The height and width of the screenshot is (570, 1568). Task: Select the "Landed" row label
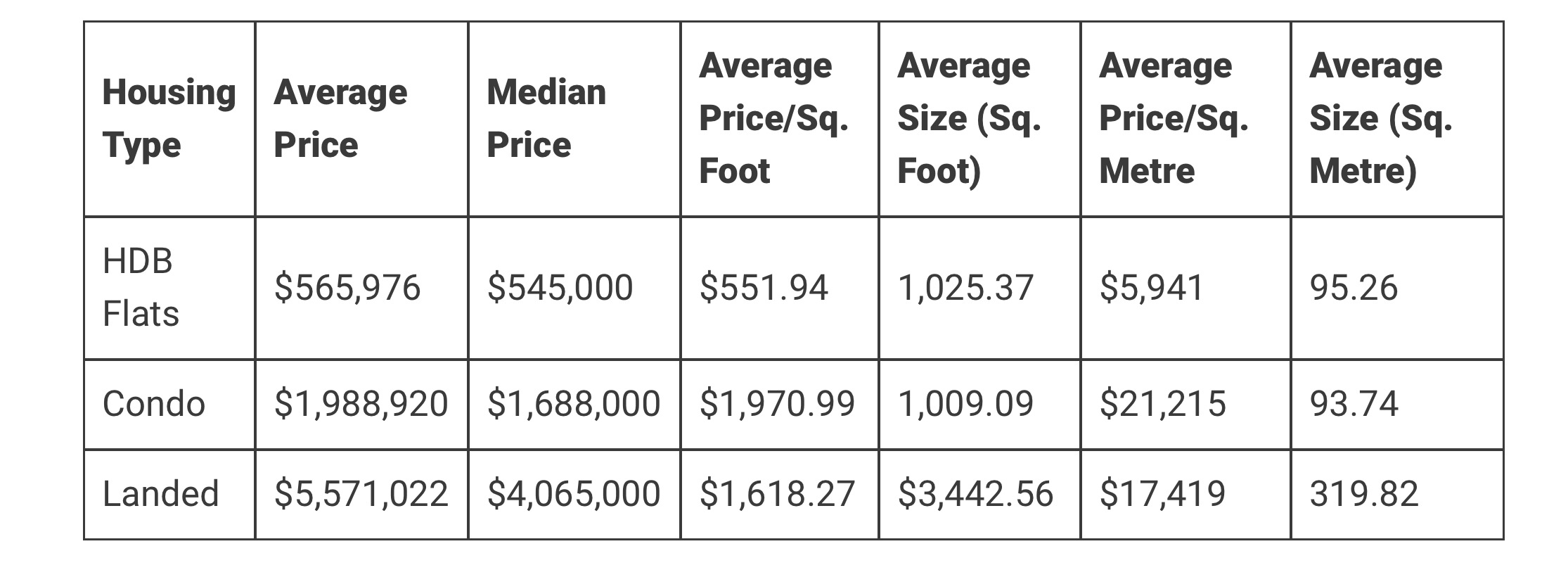[161, 493]
